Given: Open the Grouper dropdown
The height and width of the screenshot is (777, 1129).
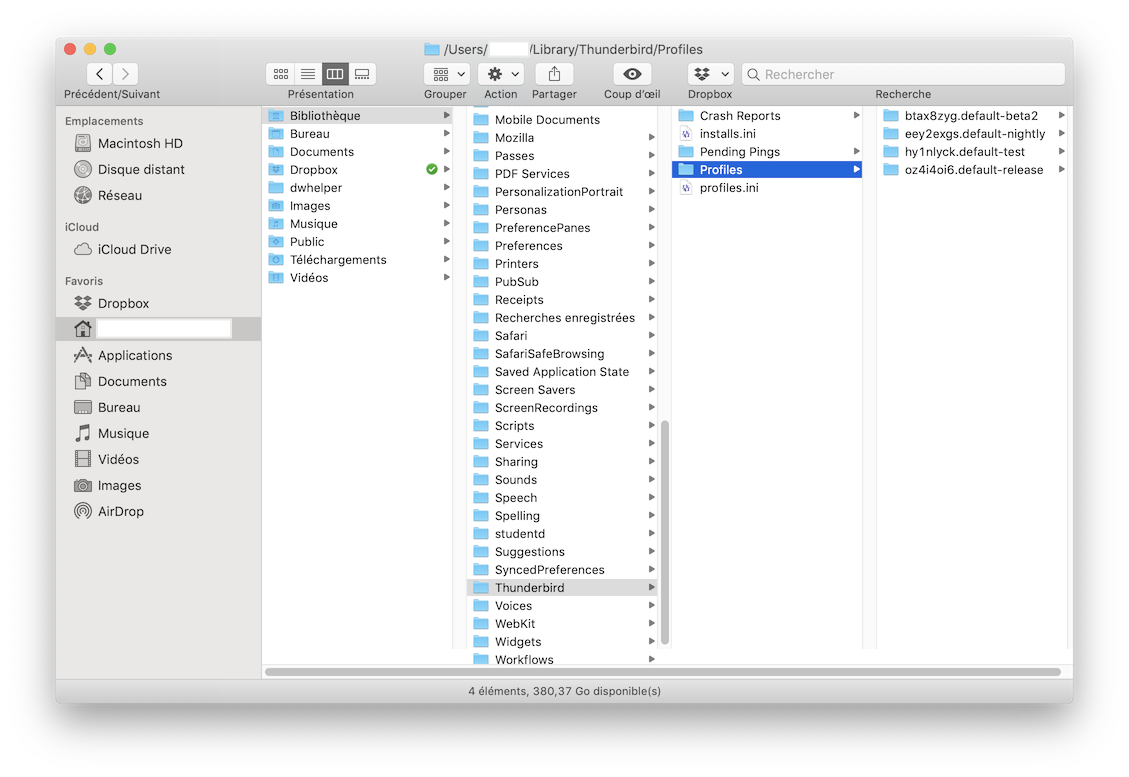Looking at the screenshot, I should [x=447, y=73].
